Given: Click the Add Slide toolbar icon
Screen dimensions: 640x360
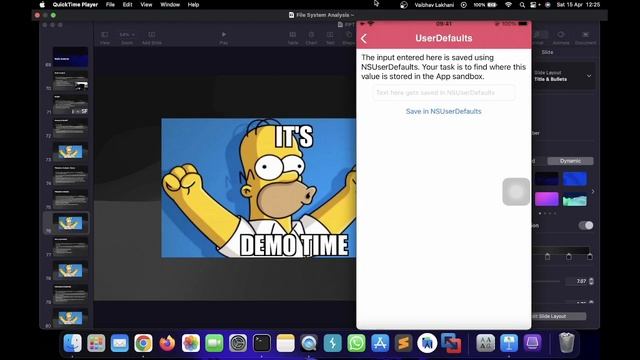Looking at the screenshot, I should (x=152, y=38).
